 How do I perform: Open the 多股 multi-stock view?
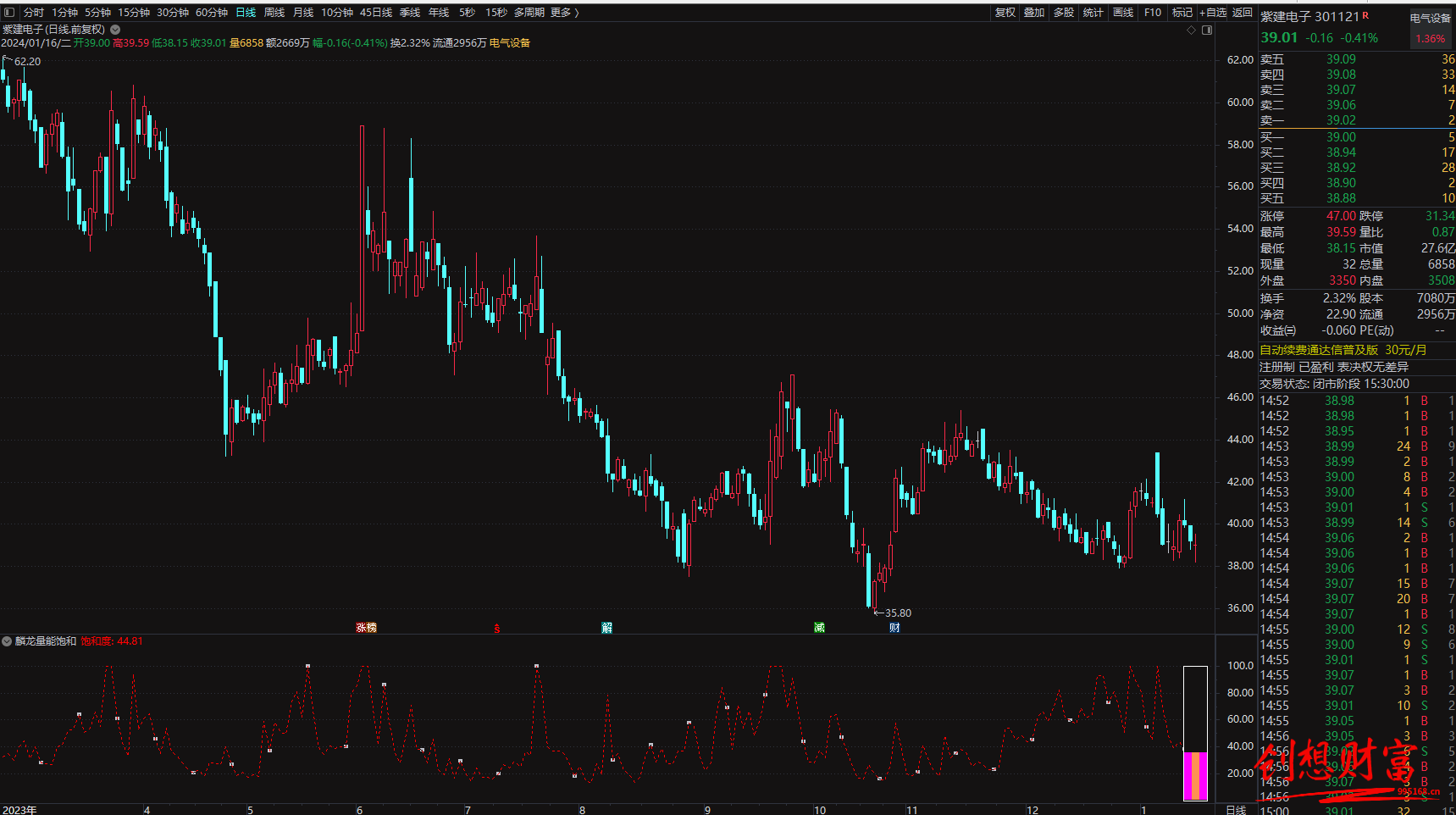point(1064,13)
